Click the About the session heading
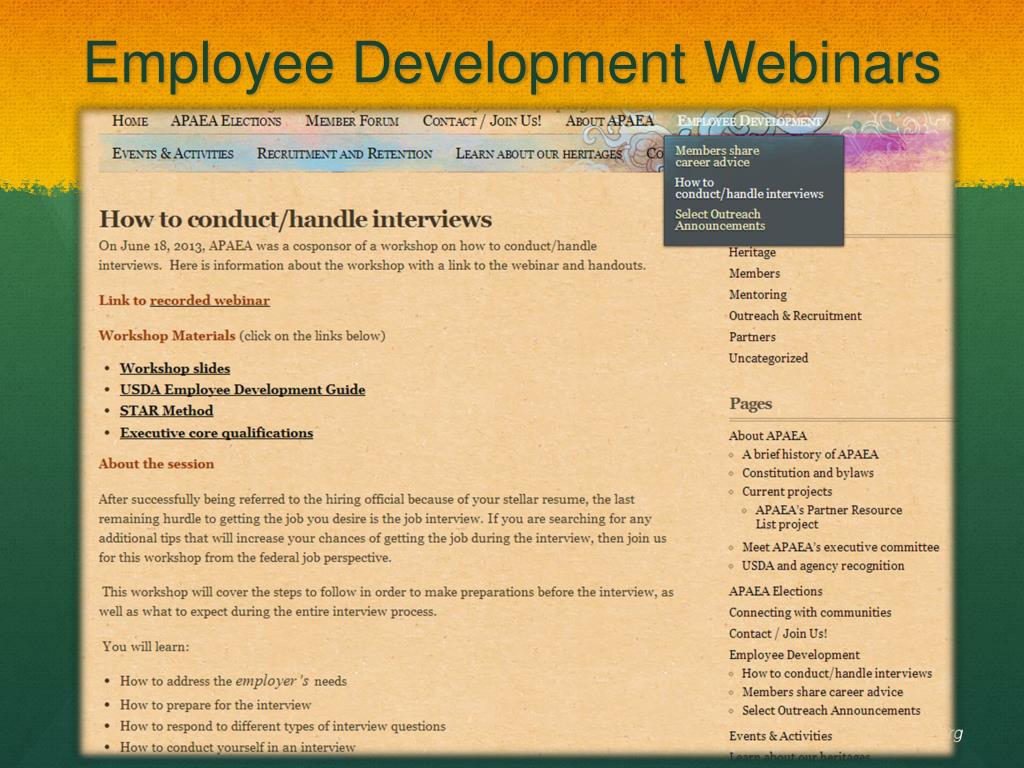The image size is (1024, 768). pyautogui.click(x=156, y=464)
